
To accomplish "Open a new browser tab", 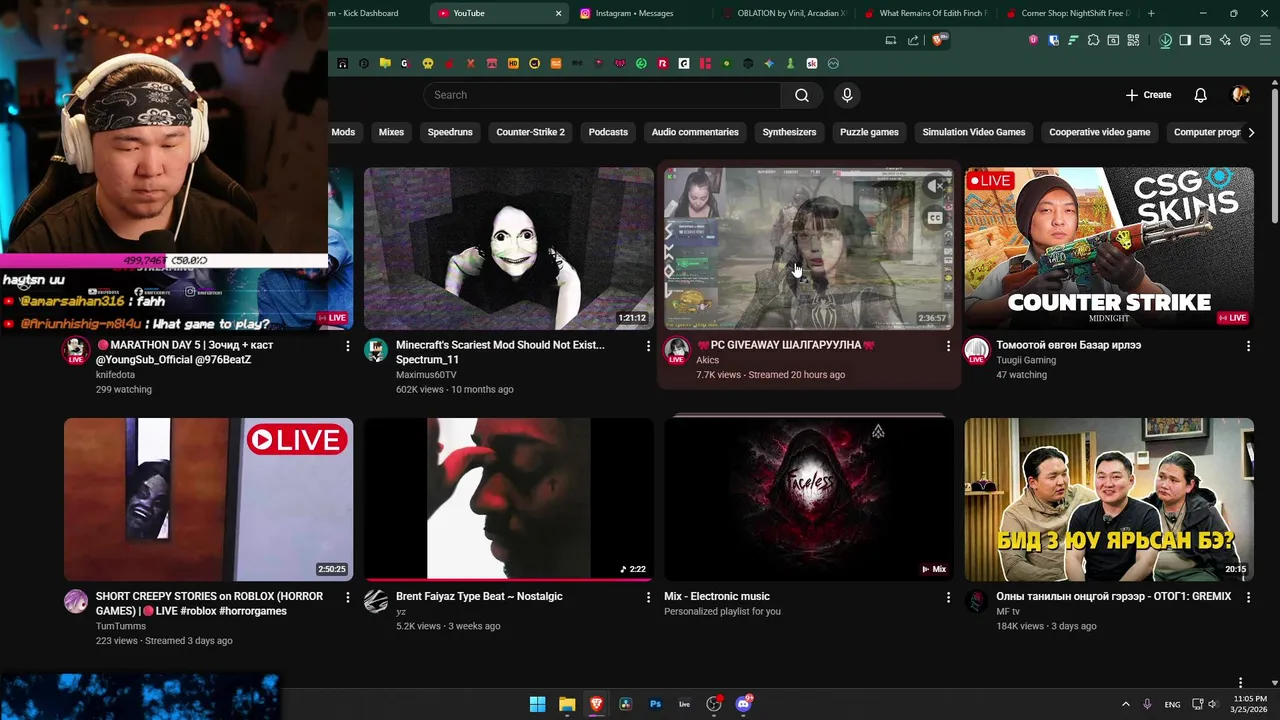I will (1151, 13).
